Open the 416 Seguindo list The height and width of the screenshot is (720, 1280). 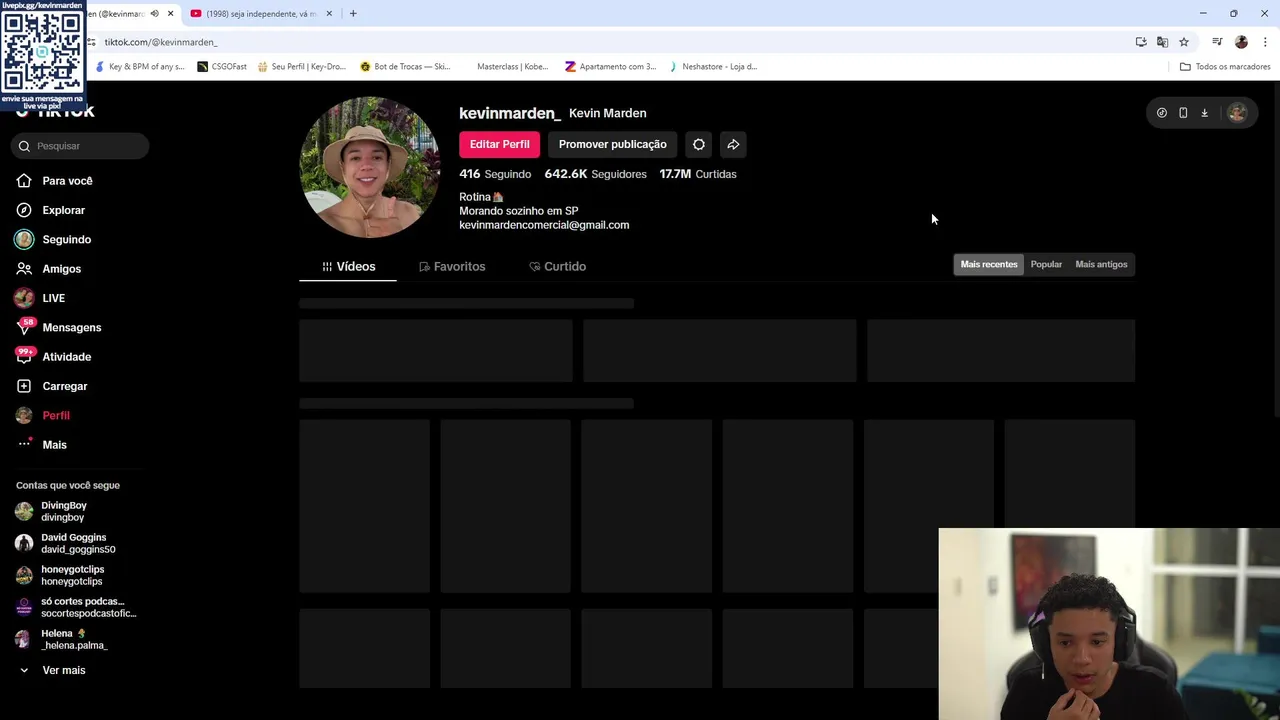pyautogui.click(x=495, y=174)
